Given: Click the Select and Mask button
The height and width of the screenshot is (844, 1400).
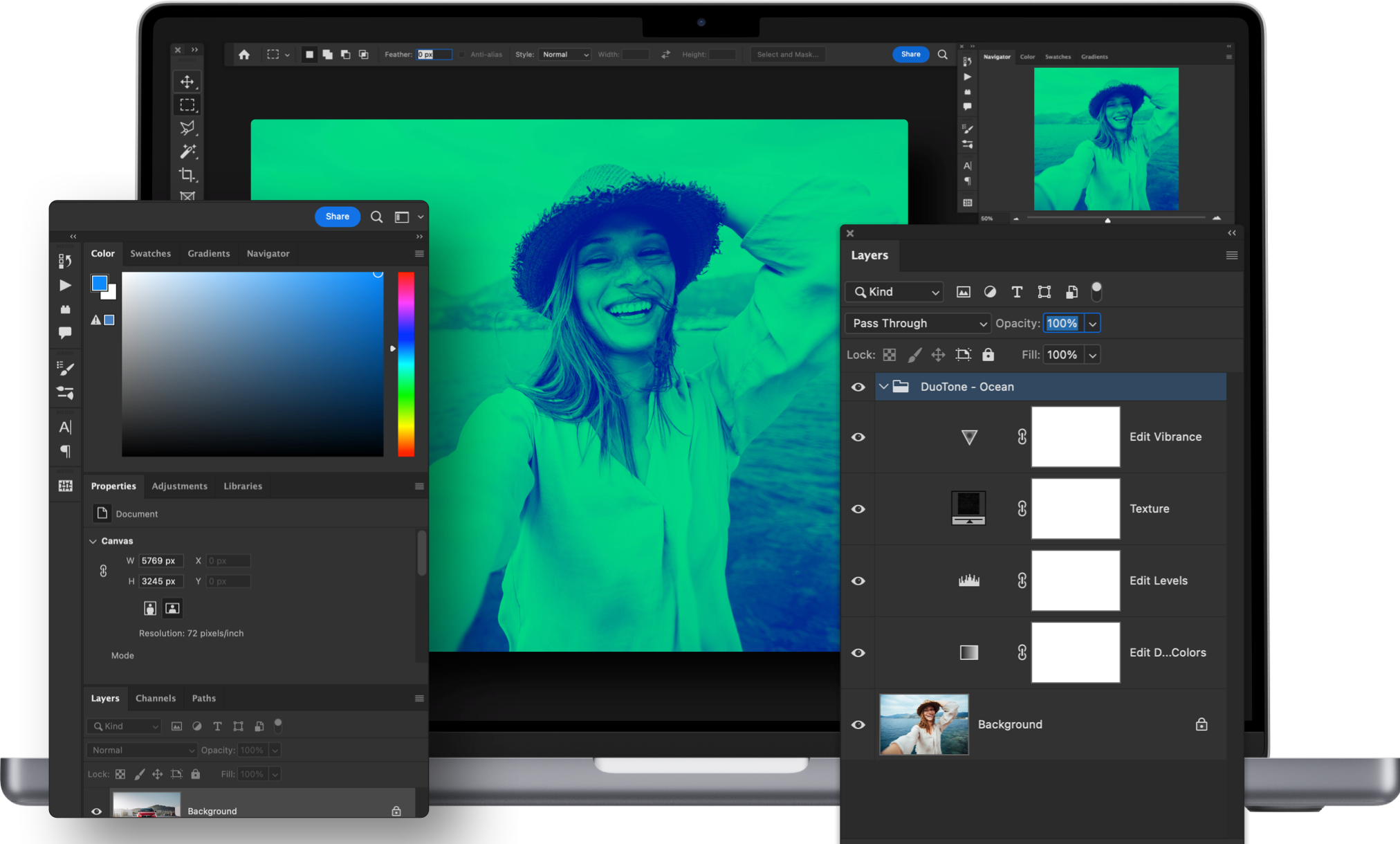Looking at the screenshot, I should (x=788, y=55).
